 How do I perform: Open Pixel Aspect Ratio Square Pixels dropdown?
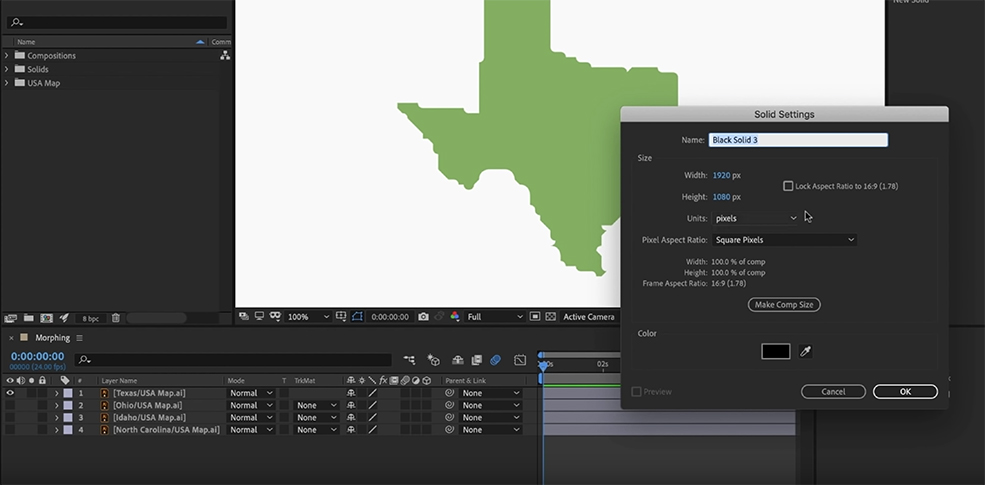[x=784, y=239]
